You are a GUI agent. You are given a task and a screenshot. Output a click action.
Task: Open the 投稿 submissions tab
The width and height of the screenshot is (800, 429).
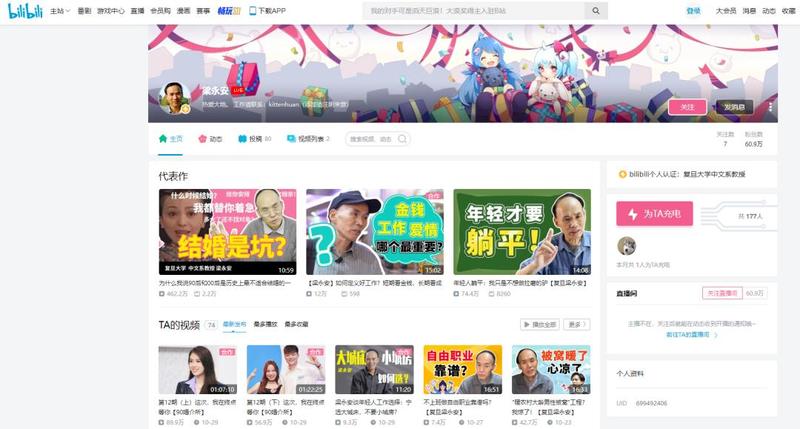click(255, 139)
